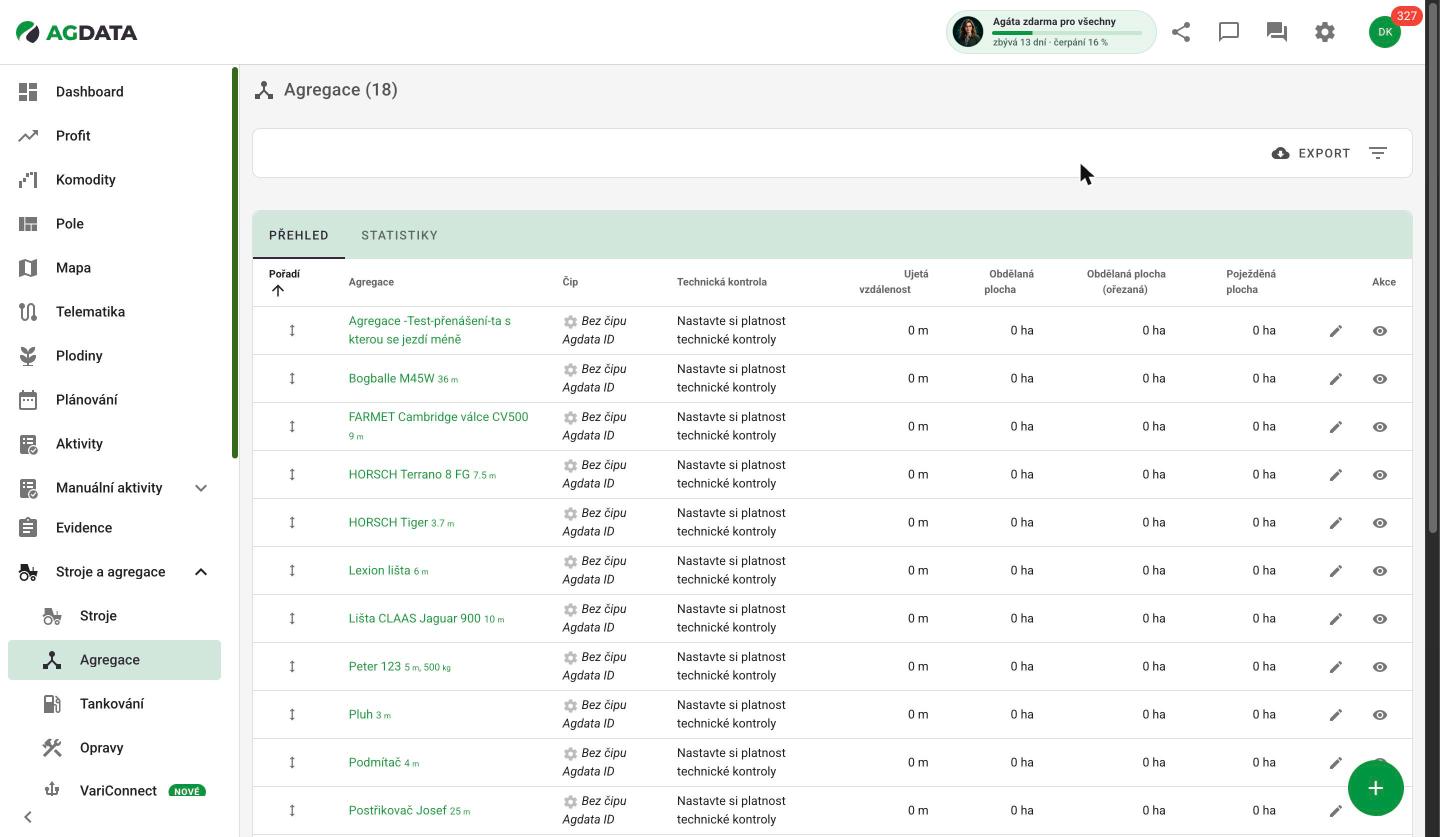This screenshot has height=837, width=1440.
Task: Edit Lexion lišta with pencil icon
Action: click(x=1336, y=571)
